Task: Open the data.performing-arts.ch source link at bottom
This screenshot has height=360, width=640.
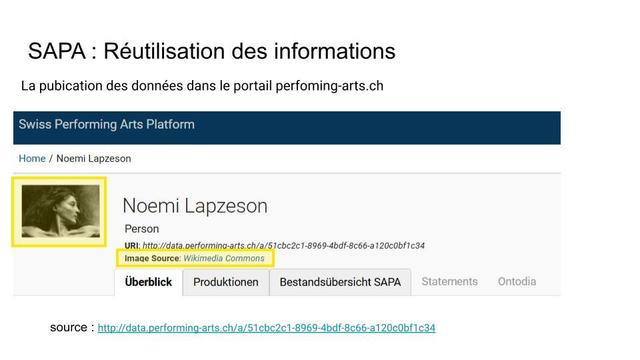Action: [x=266, y=328]
